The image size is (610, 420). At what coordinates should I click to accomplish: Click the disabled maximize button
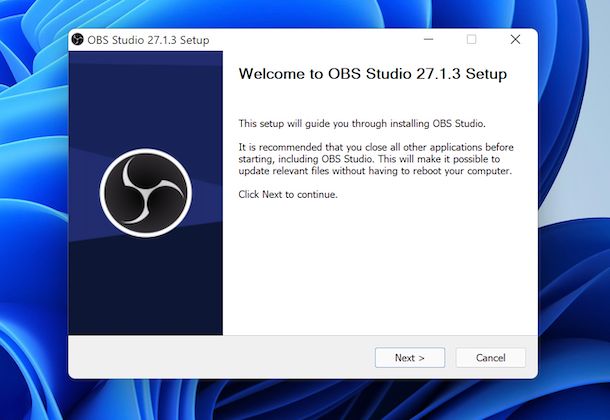click(x=472, y=39)
